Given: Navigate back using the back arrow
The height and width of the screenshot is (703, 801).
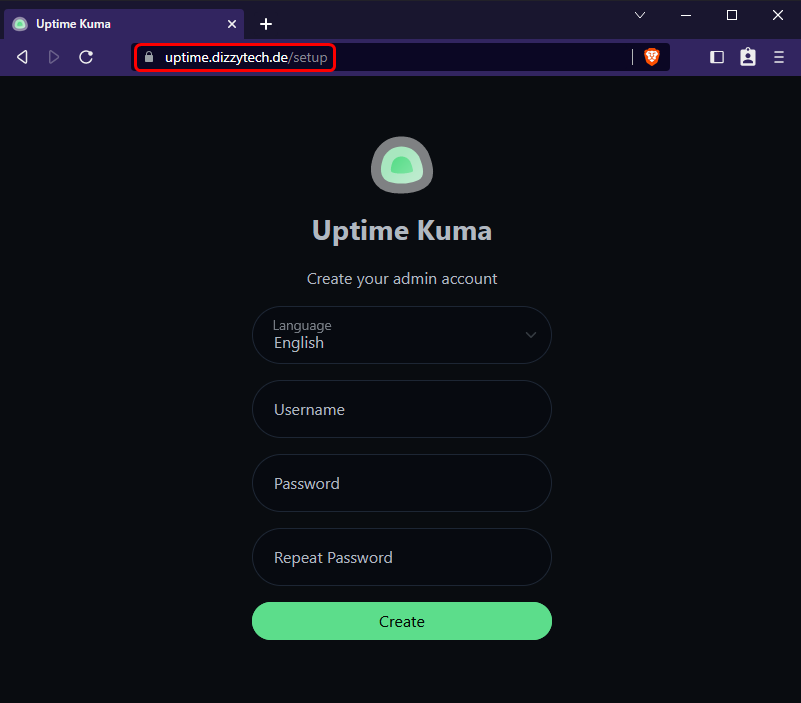Looking at the screenshot, I should point(21,57).
